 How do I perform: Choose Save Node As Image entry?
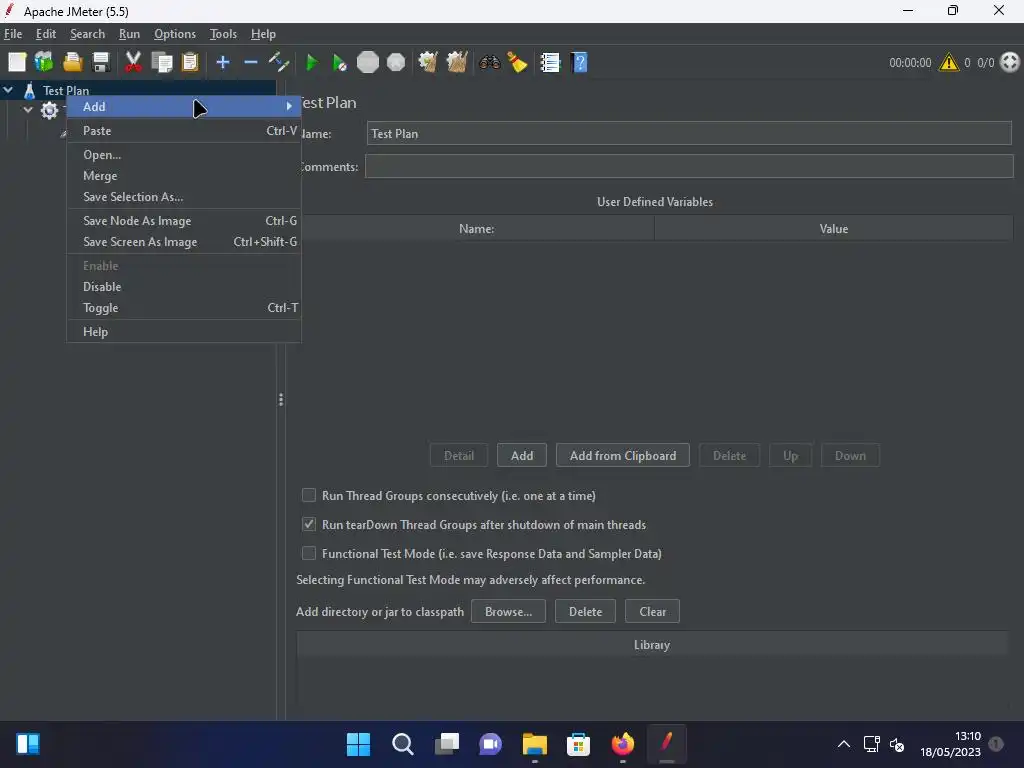[184, 221]
